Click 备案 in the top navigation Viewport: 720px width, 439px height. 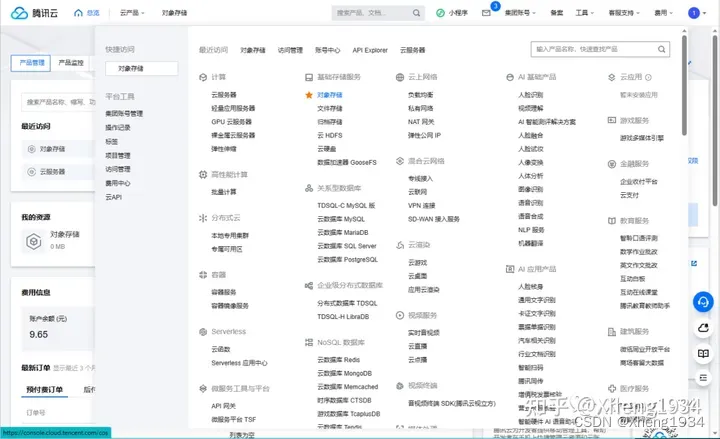[557, 13]
